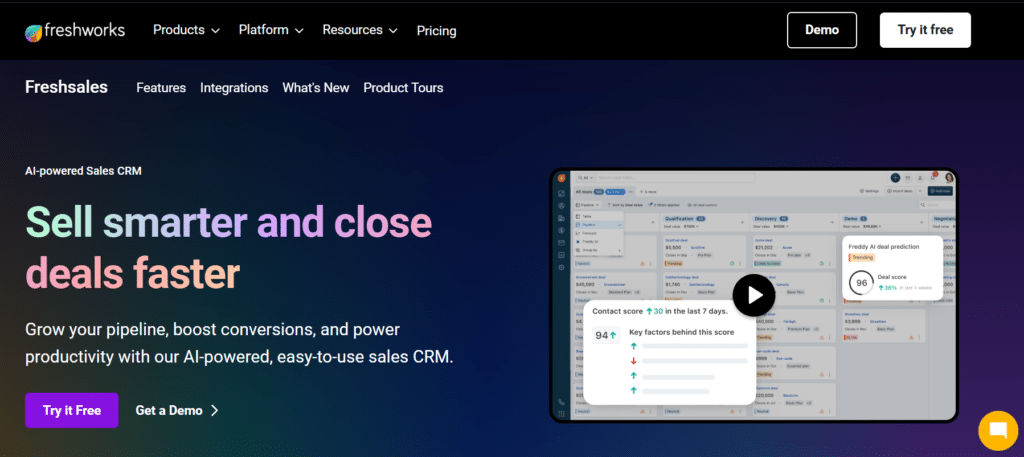The height and width of the screenshot is (457, 1024).
Task: Expand the Resources dropdown menu
Action: tap(360, 30)
